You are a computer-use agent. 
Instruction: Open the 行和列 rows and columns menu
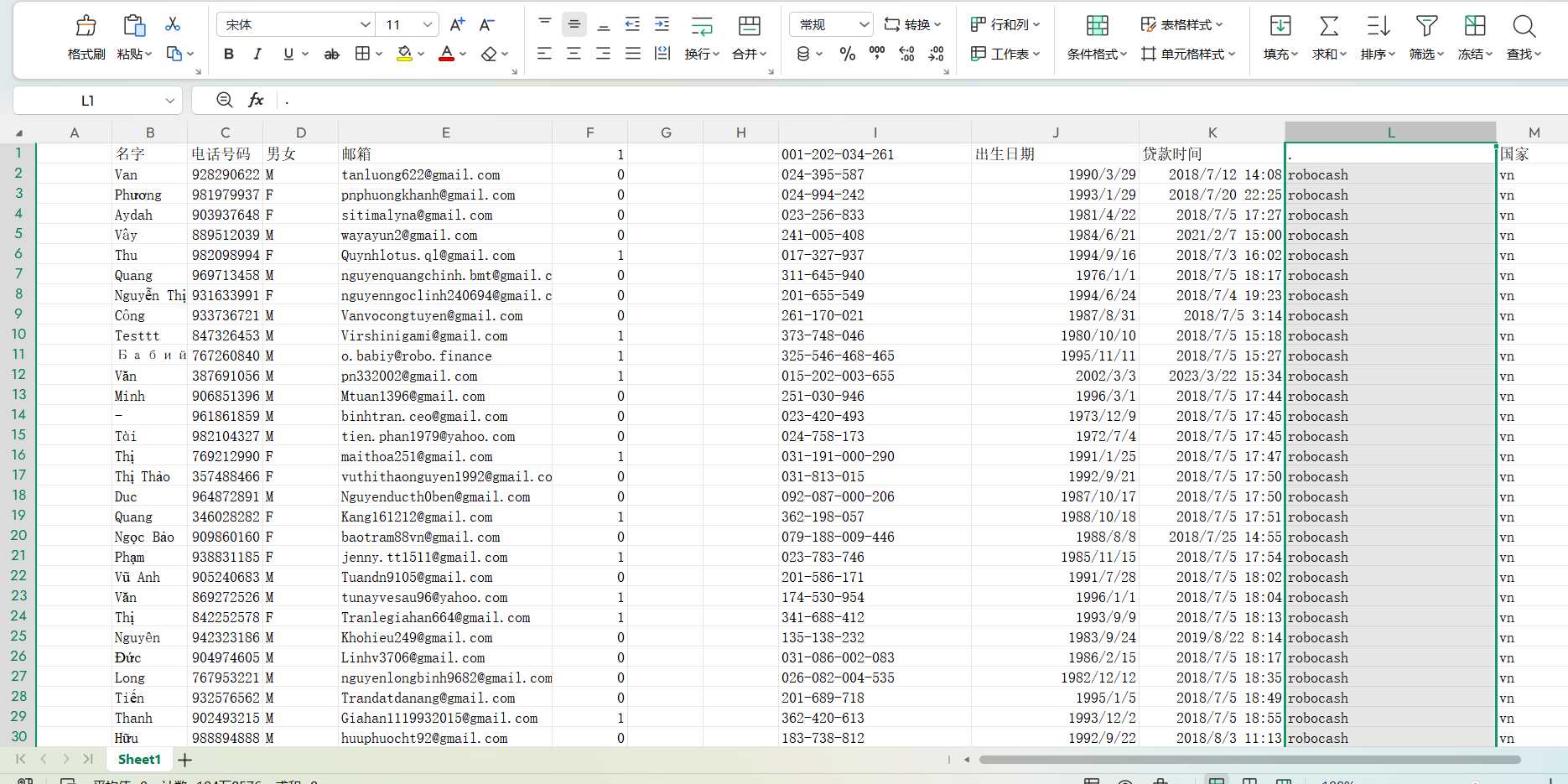(x=1005, y=25)
